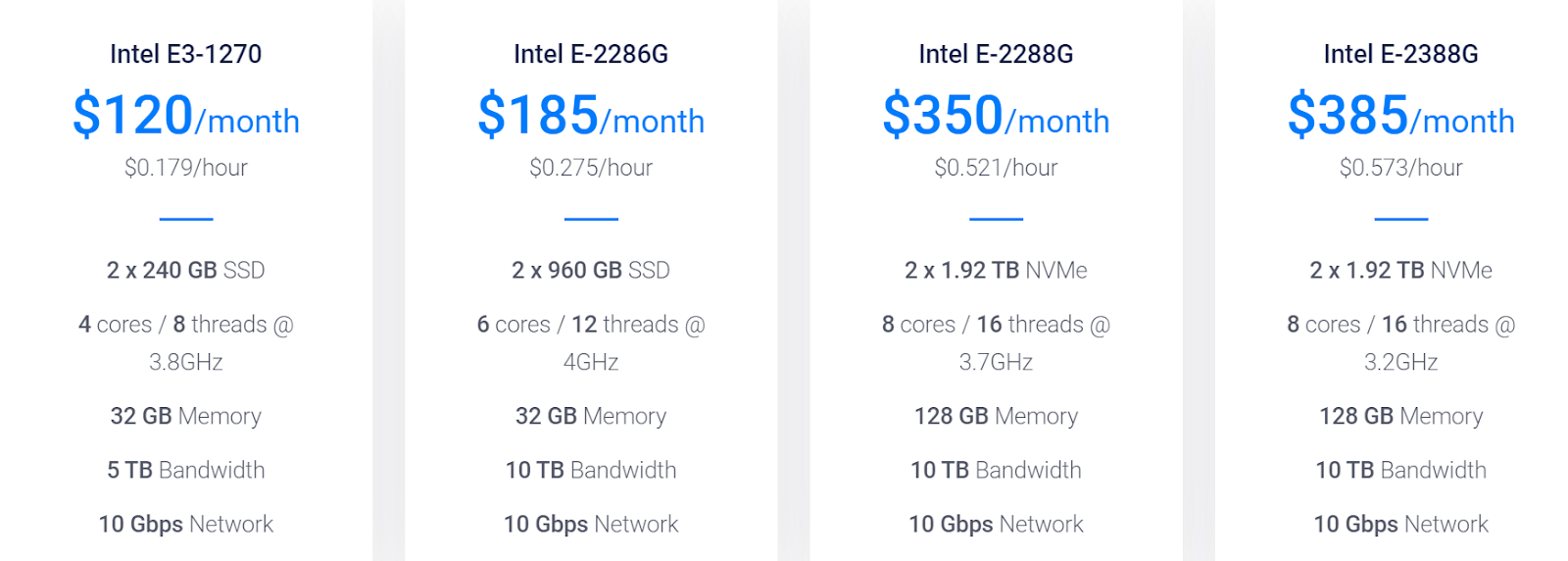Click the $0.275/hour hourly rate
The height and width of the screenshot is (561, 1568).
click(591, 168)
